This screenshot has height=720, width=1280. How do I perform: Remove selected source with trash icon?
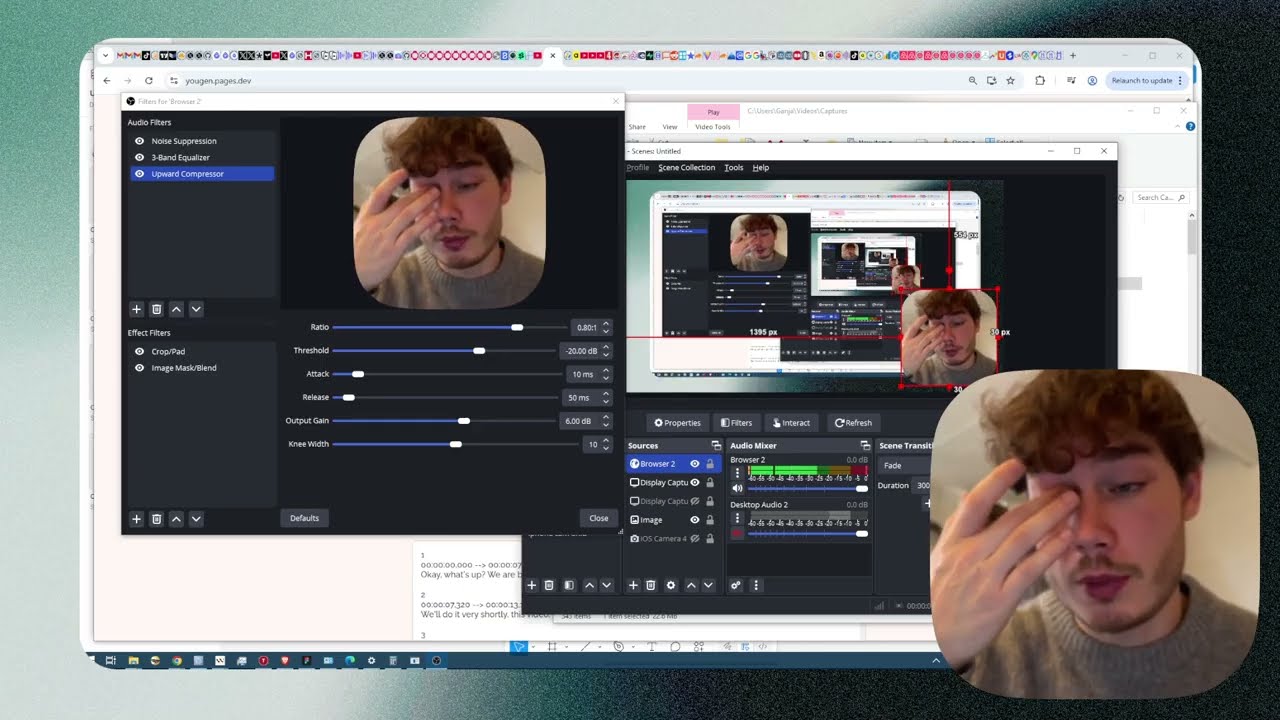tap(651, 585)
